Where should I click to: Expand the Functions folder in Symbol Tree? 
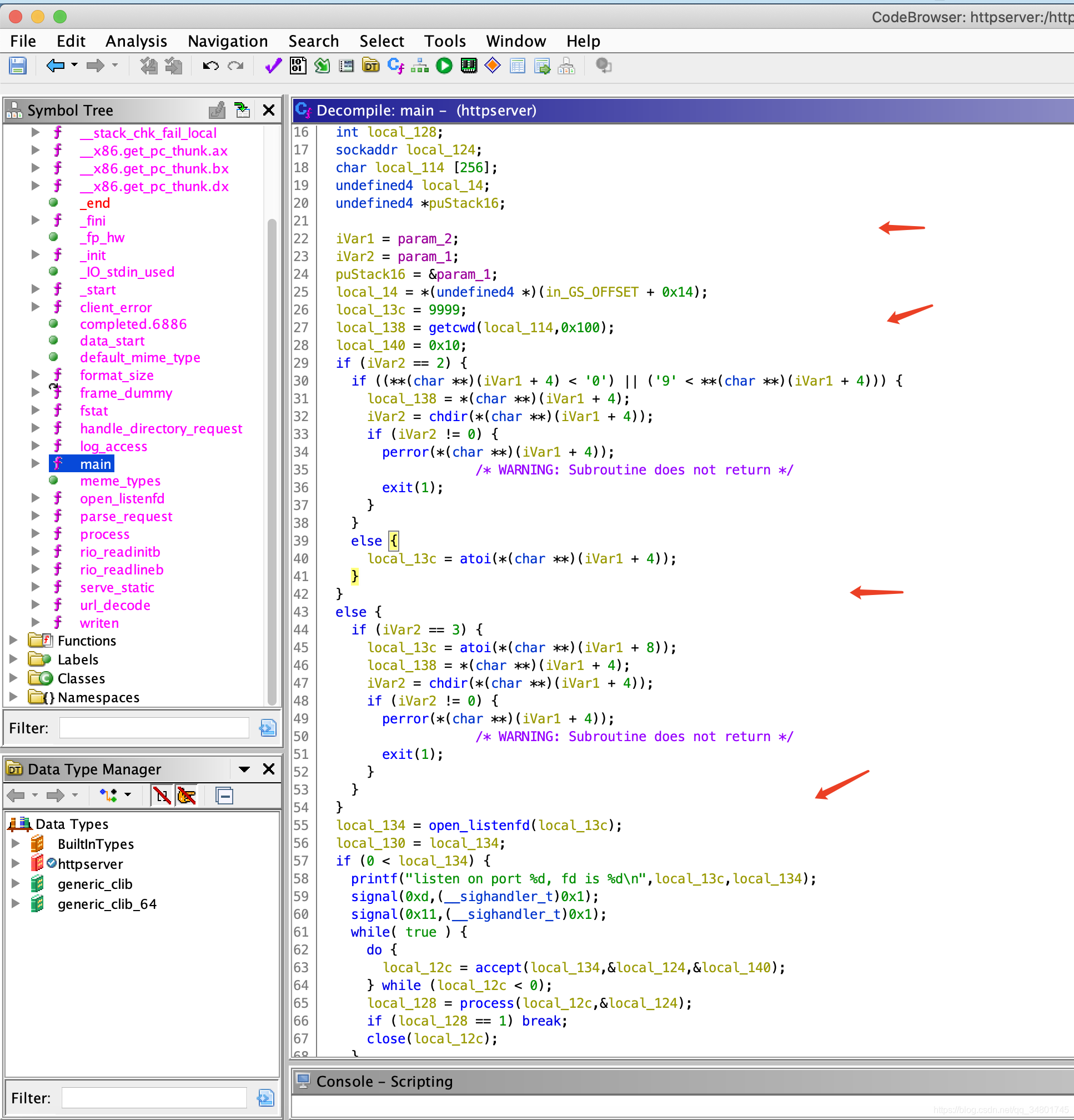pos(14,641)
